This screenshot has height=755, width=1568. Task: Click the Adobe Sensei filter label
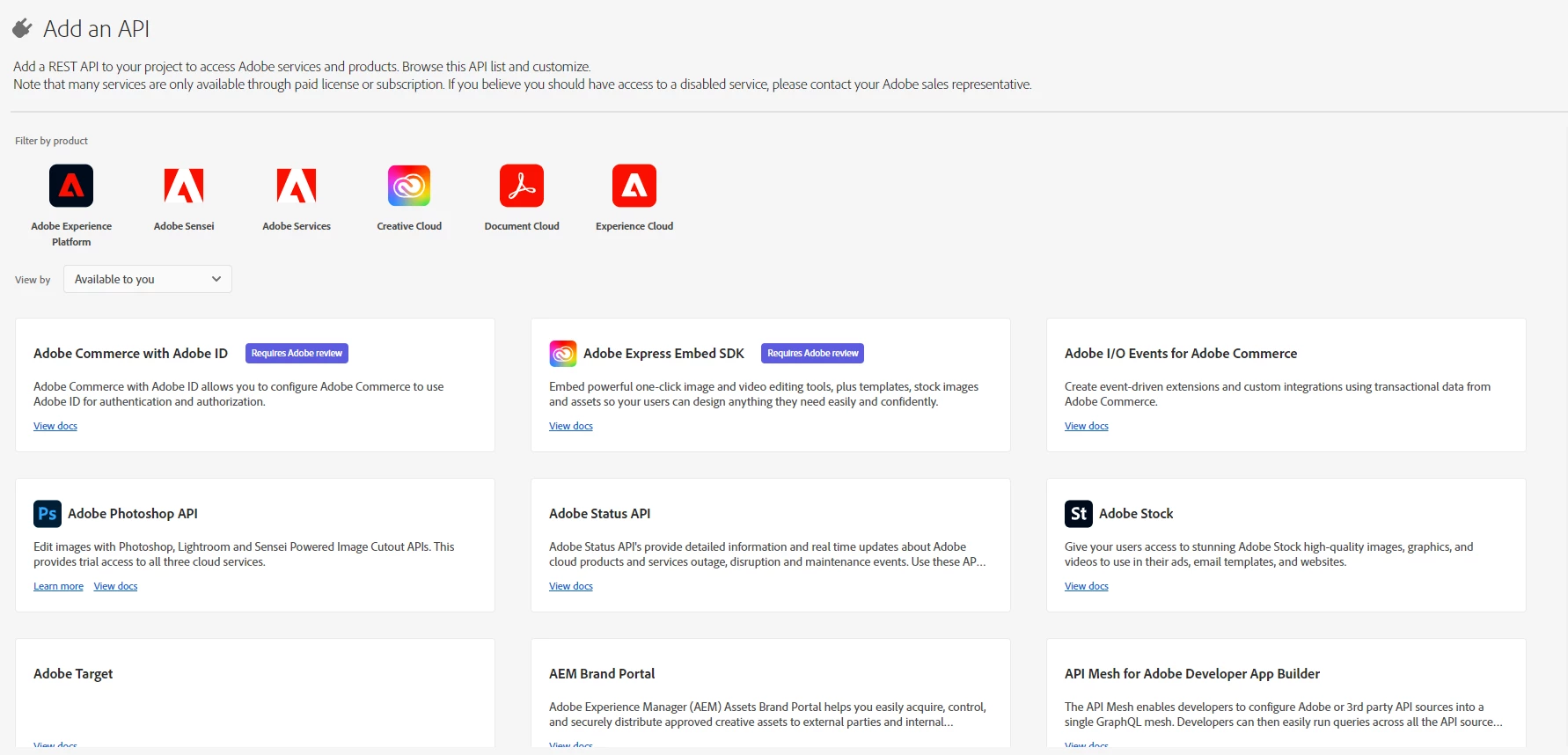point(184,226)
